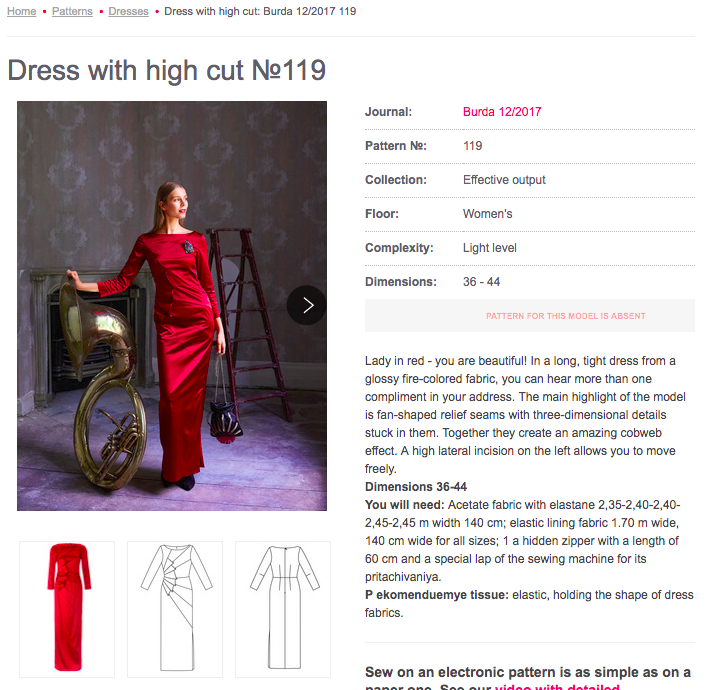Click the Pattern for this model is absent button

coord(530,316)
